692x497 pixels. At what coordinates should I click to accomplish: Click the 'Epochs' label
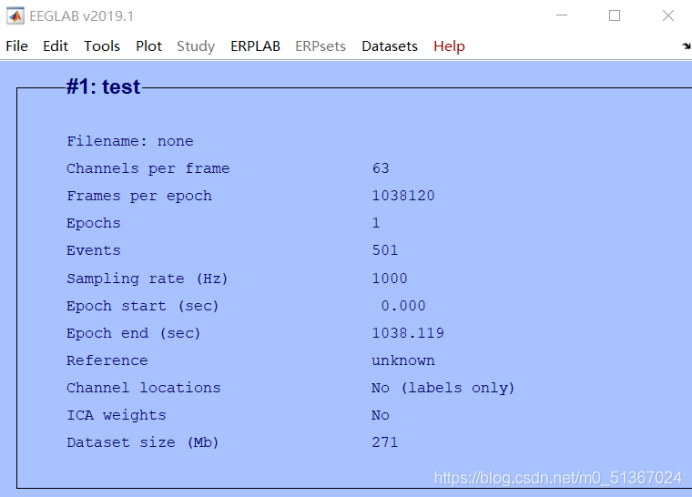point(94,223)
